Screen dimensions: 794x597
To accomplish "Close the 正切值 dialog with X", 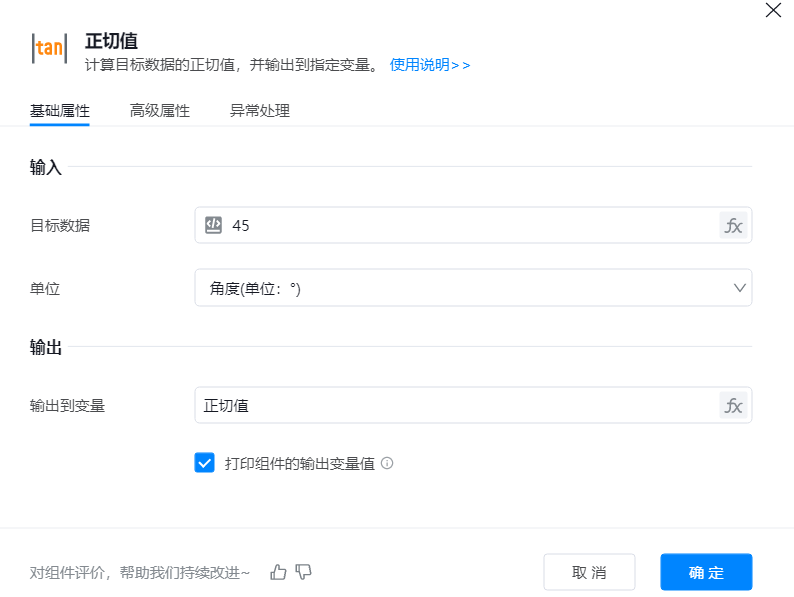I will tap(773, 11).
